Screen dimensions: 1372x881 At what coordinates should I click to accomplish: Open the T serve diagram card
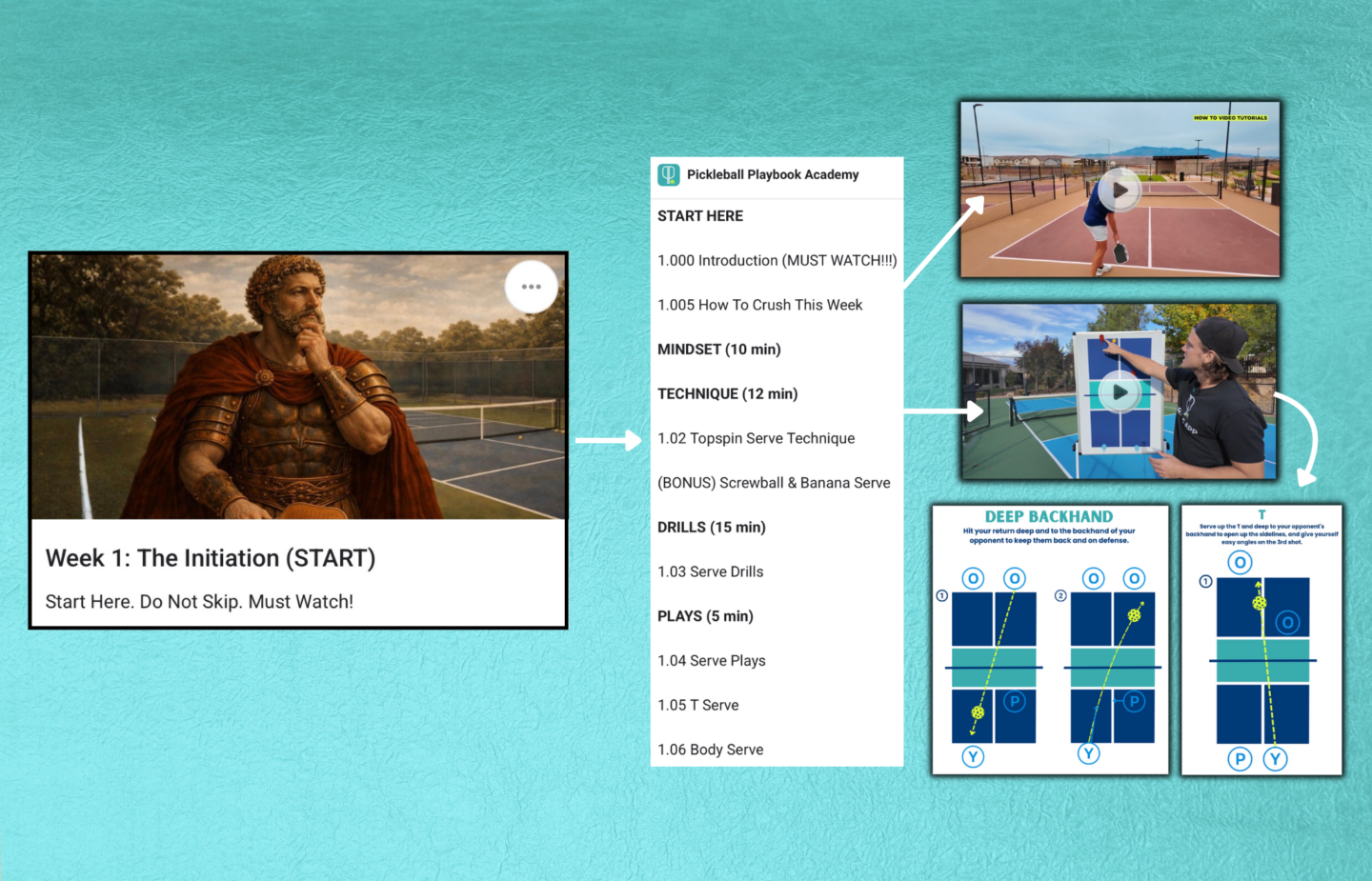click(x=1261, y=640)
